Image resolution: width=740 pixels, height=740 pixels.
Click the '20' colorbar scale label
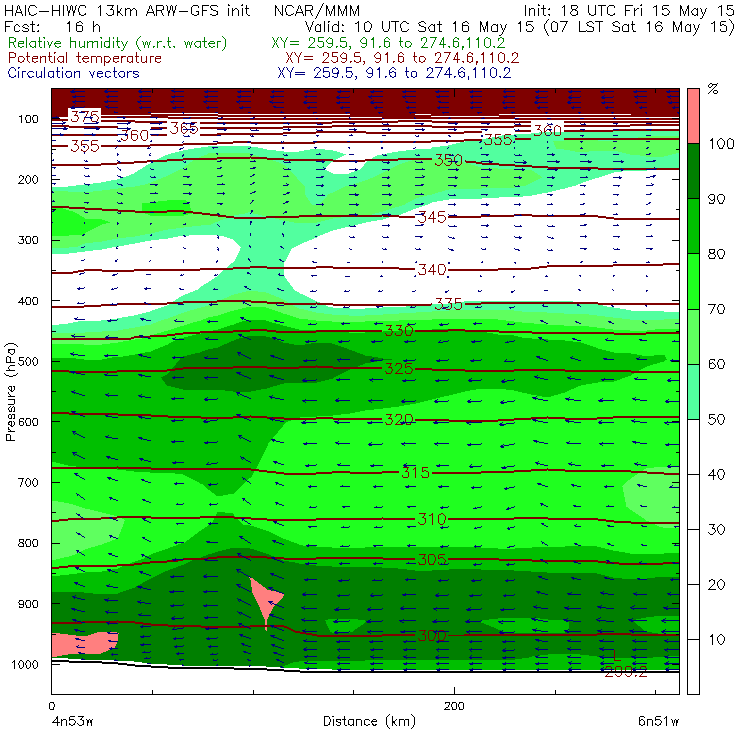tap(716, 584)
